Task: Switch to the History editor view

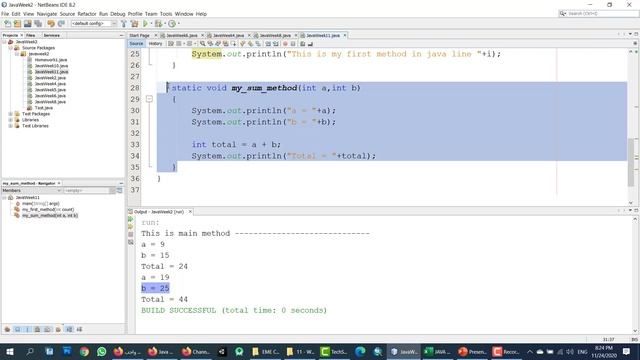Action: [x=156, y=44]
